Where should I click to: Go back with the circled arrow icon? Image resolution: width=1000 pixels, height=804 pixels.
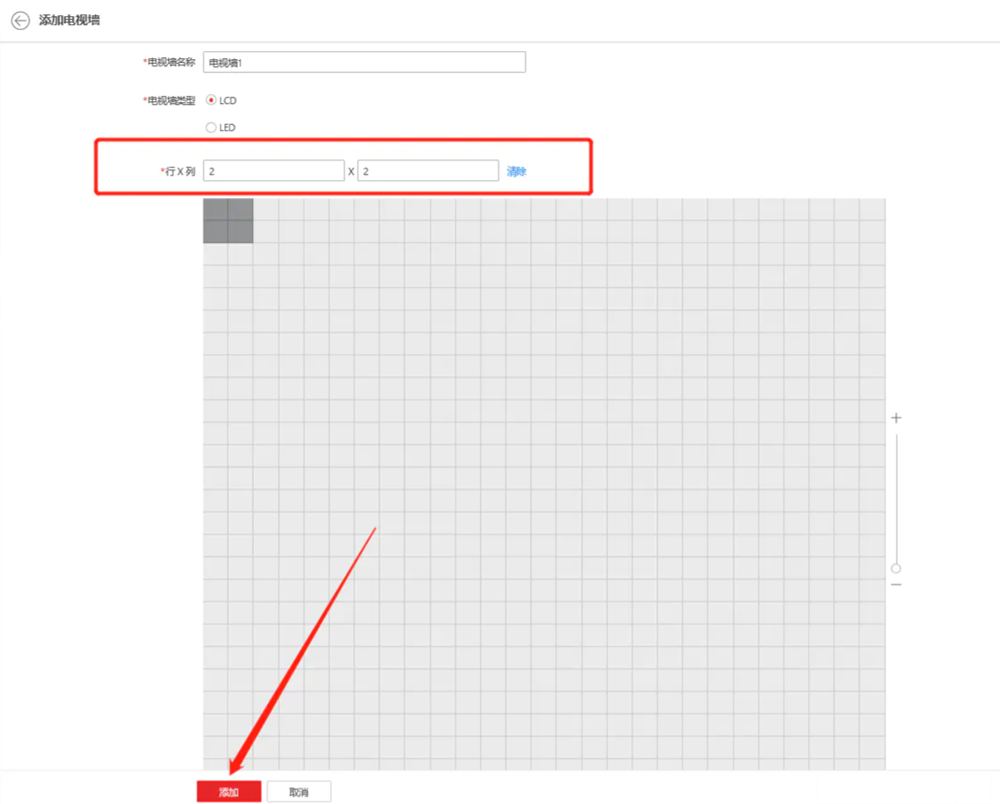(20, 20)
